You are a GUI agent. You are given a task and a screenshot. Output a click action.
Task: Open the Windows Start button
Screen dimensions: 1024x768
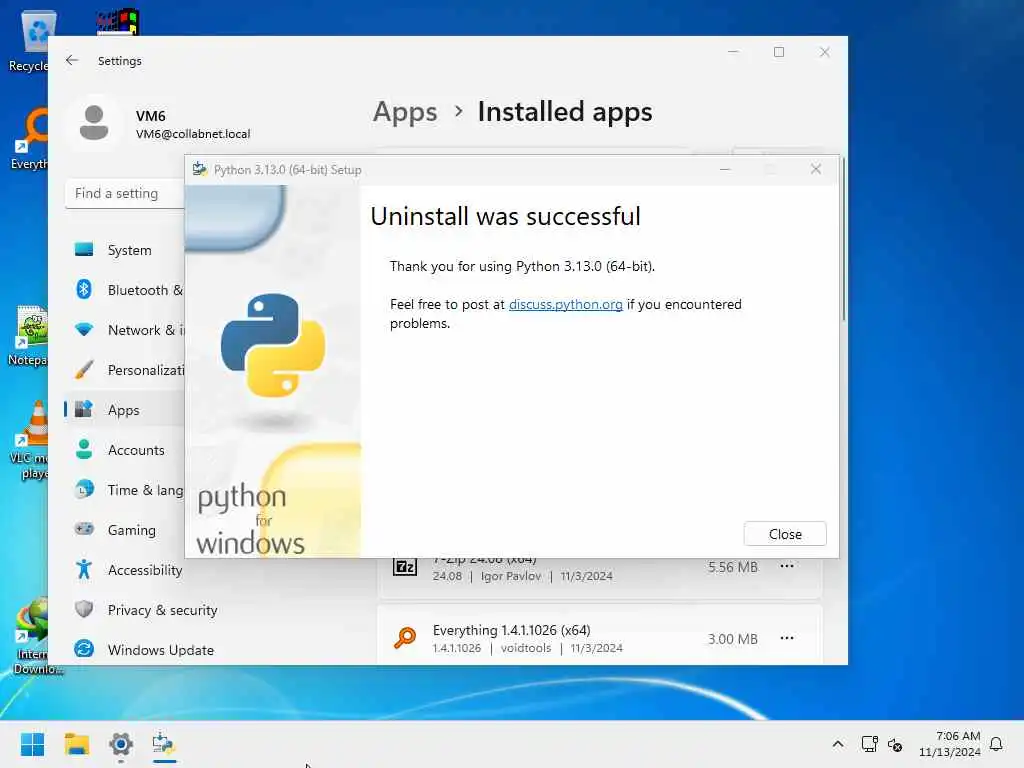(x=33, y=744)
